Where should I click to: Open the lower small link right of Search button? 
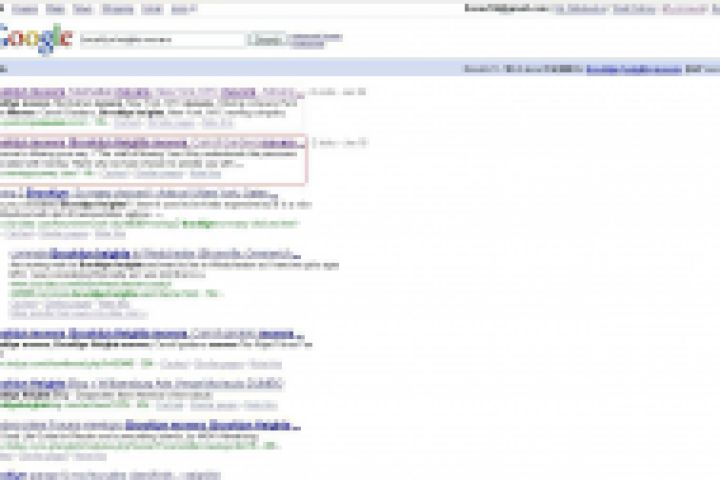pyautogui.click(x=308, y=44)
